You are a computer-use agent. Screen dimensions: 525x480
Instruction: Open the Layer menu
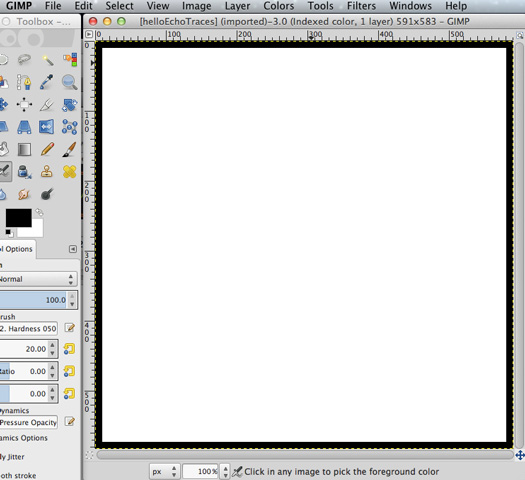[x=237, y=6]
